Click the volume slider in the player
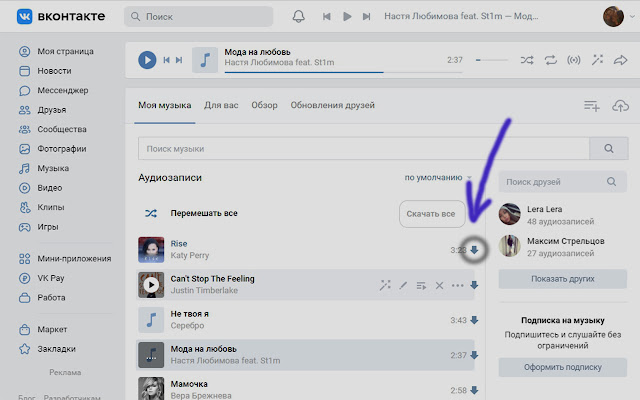This screenshot has height=400, width=640. click(492, 60)
